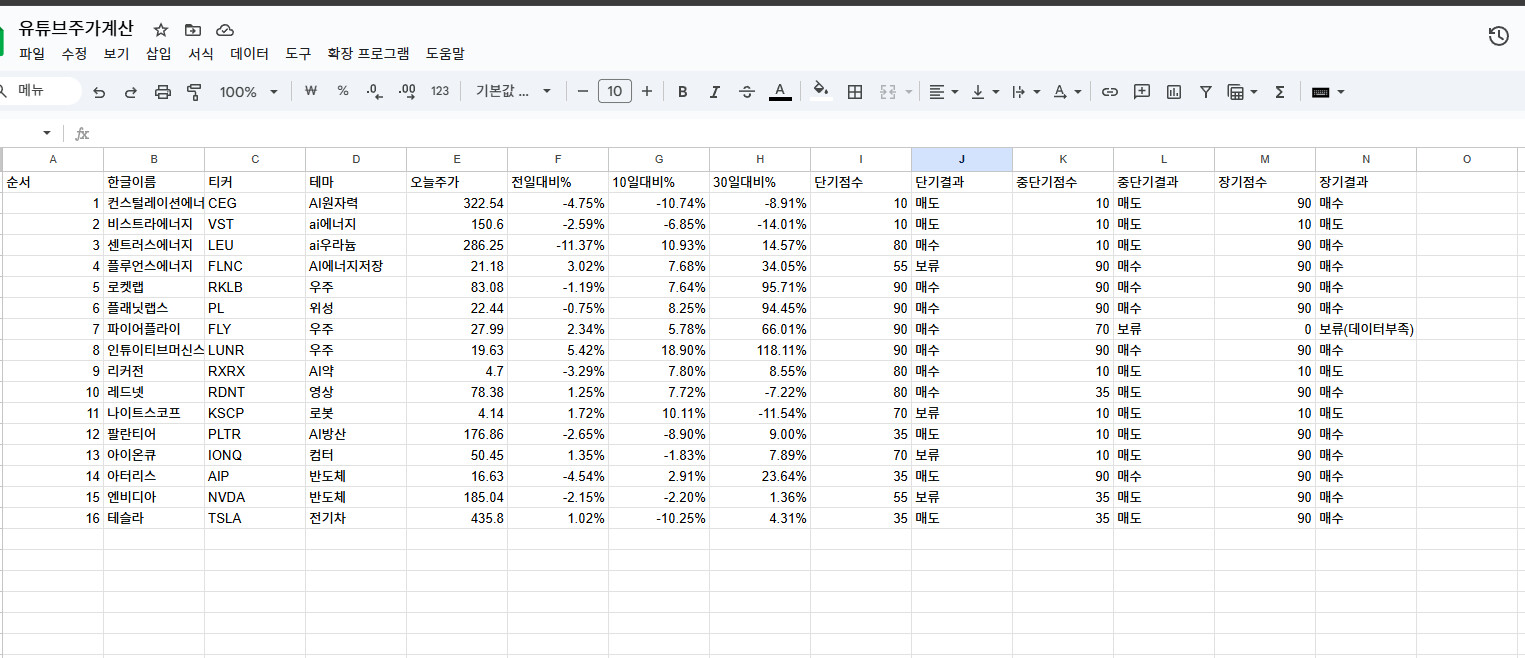The height and width of the screenshot is (658, 1525).
Task: Toggle italic formatting
Action: (714, 92)
